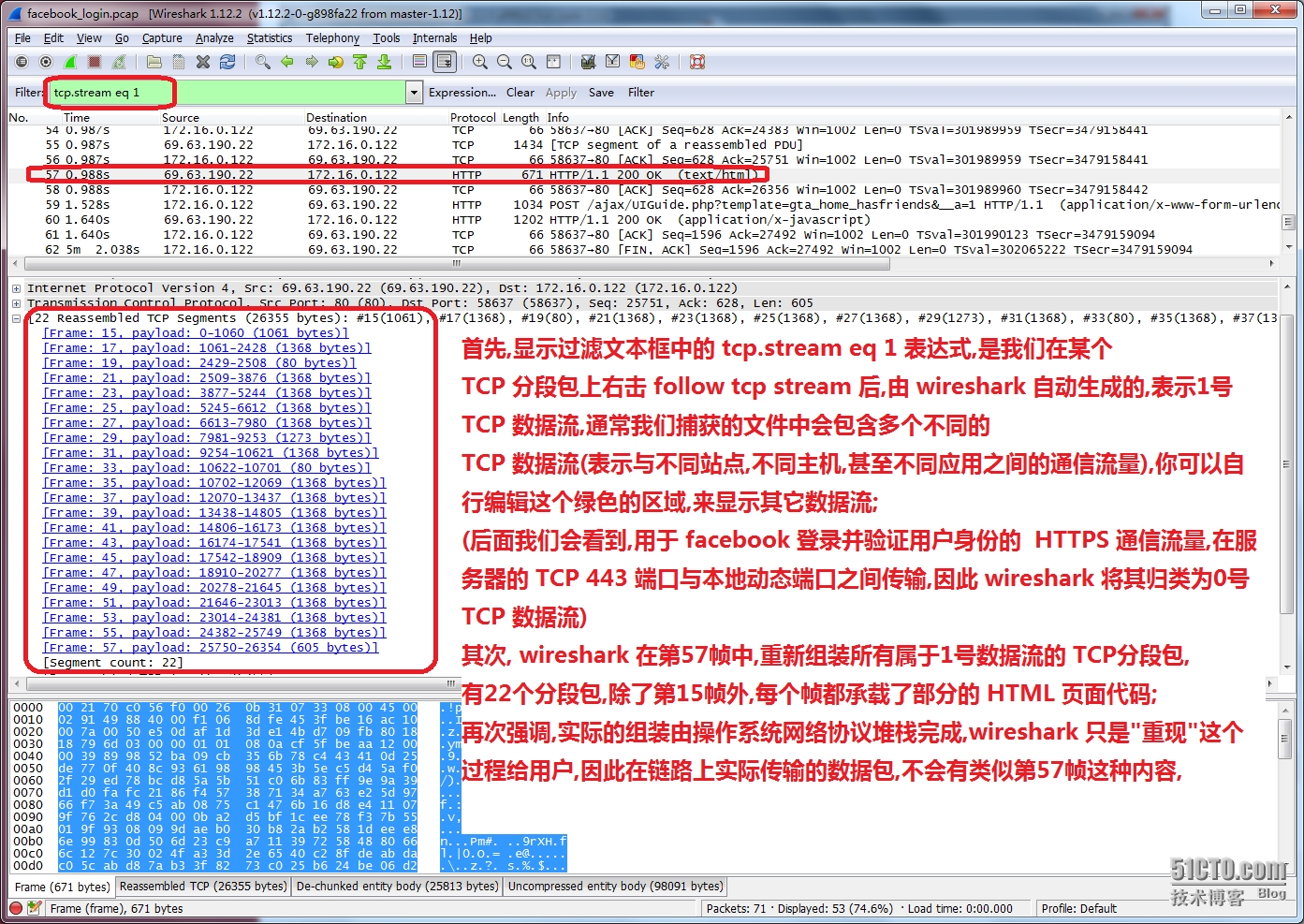Screen dimensions: 1304x924
Task: Save this capture file icon
Action: pos(179,62)
